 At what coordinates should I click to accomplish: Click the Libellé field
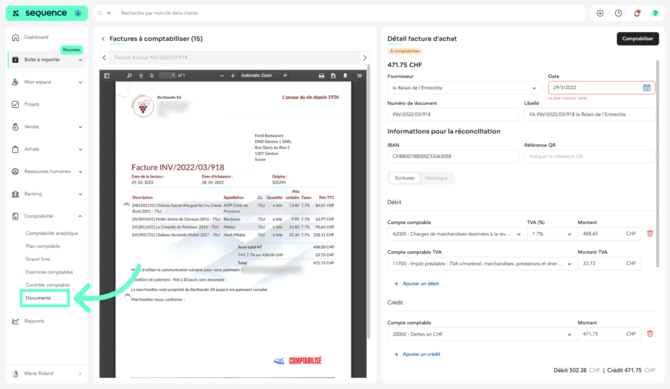point(590,115)
